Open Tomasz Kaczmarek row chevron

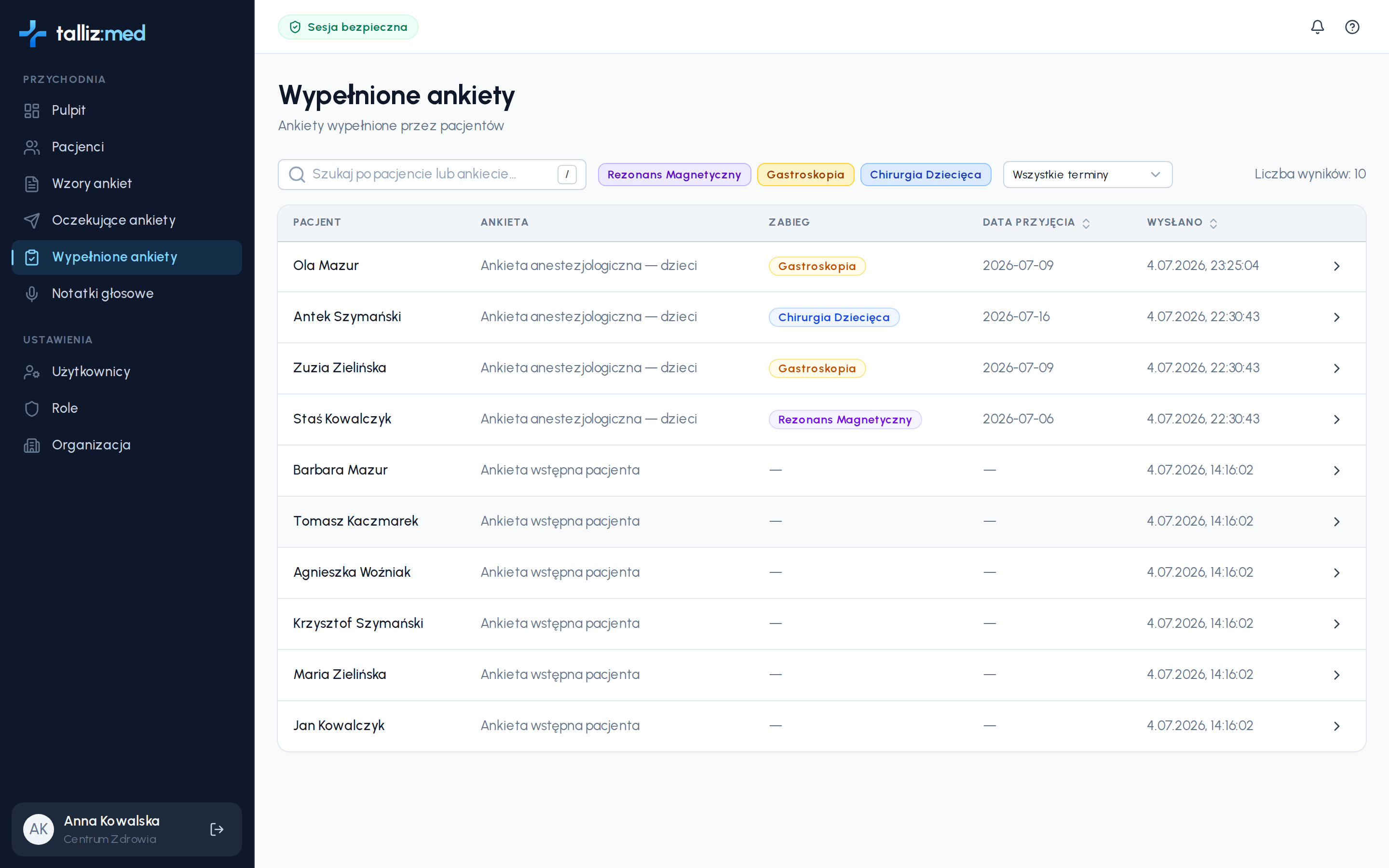tap(1337, 522)
